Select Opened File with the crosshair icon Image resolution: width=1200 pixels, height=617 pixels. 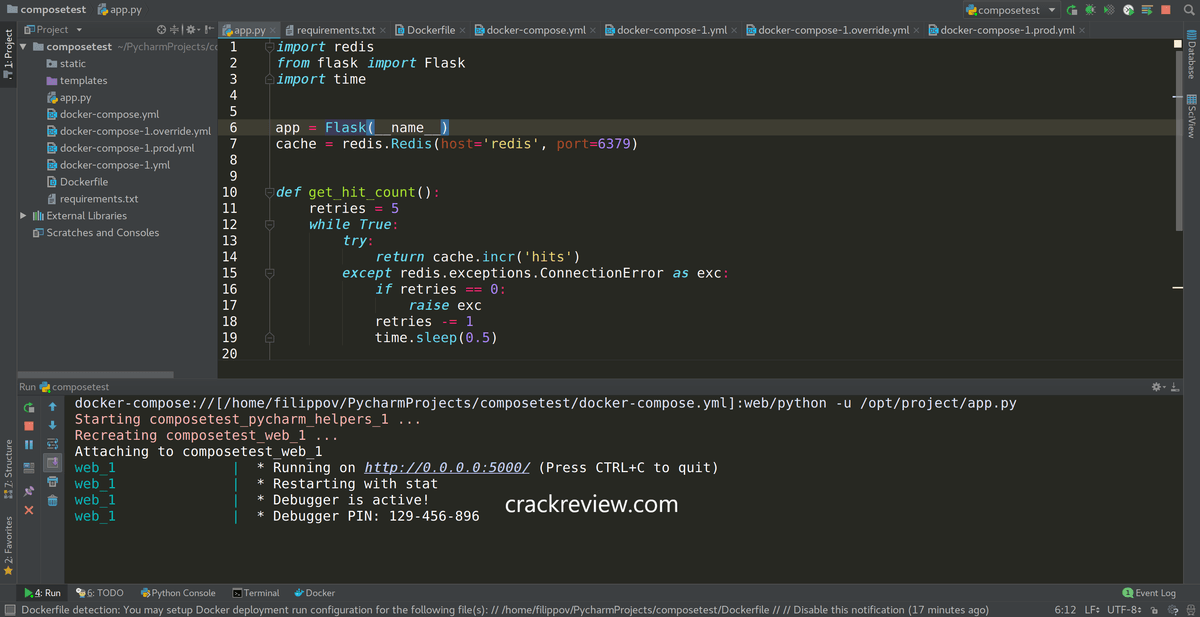tap(161, 30)
